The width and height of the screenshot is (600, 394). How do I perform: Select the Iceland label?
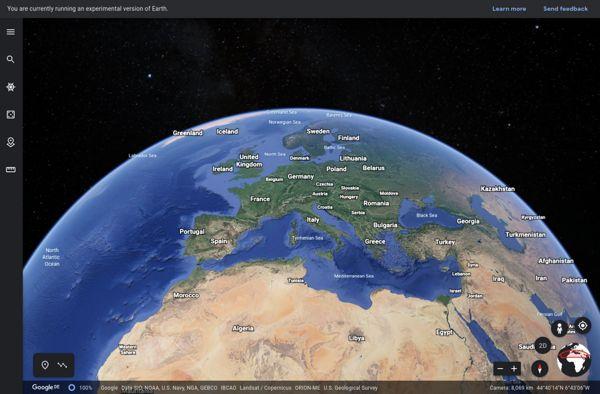pyautogui.click(x=227, y=131)
